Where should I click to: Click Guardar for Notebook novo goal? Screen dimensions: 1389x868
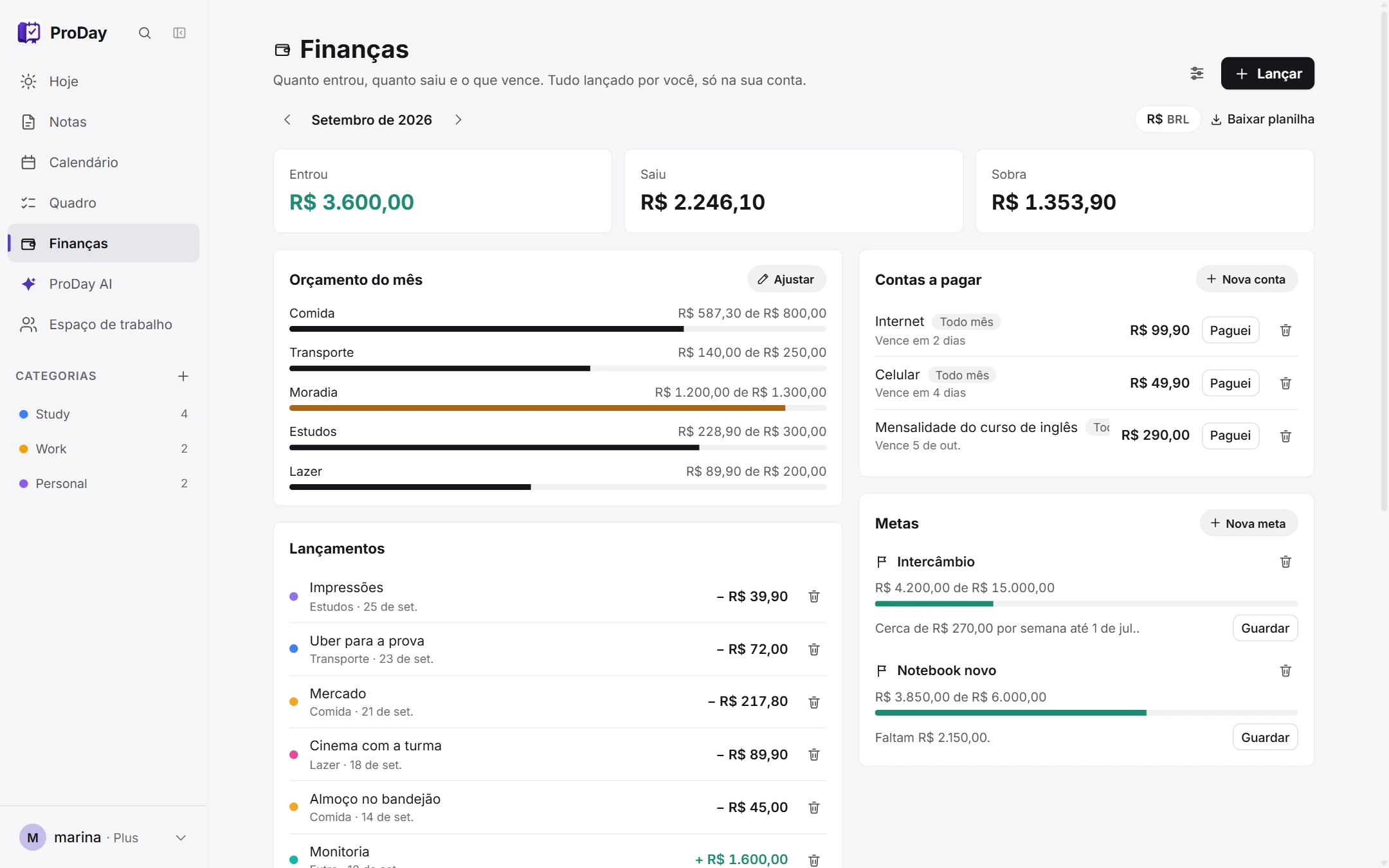pyautogui.click(x=1265, y=737)
